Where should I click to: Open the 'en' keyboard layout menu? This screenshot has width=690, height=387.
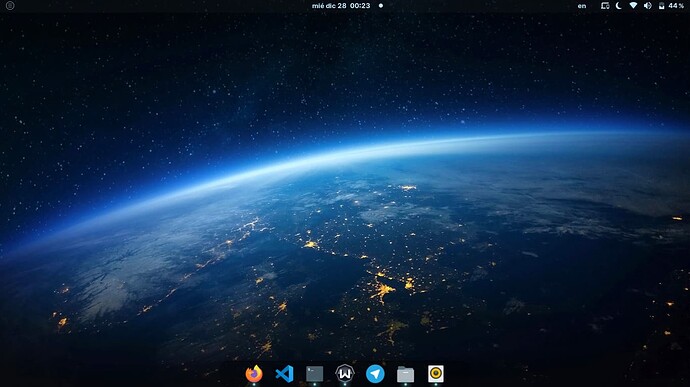coord(582,6)
